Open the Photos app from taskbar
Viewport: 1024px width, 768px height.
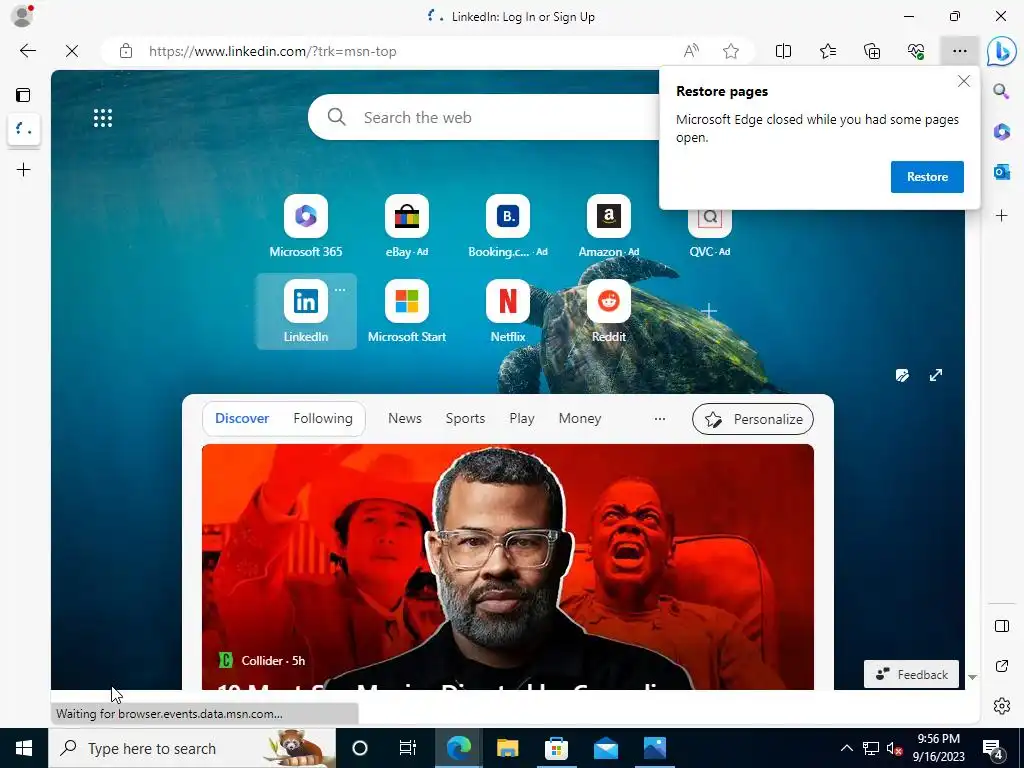(654, 748)
